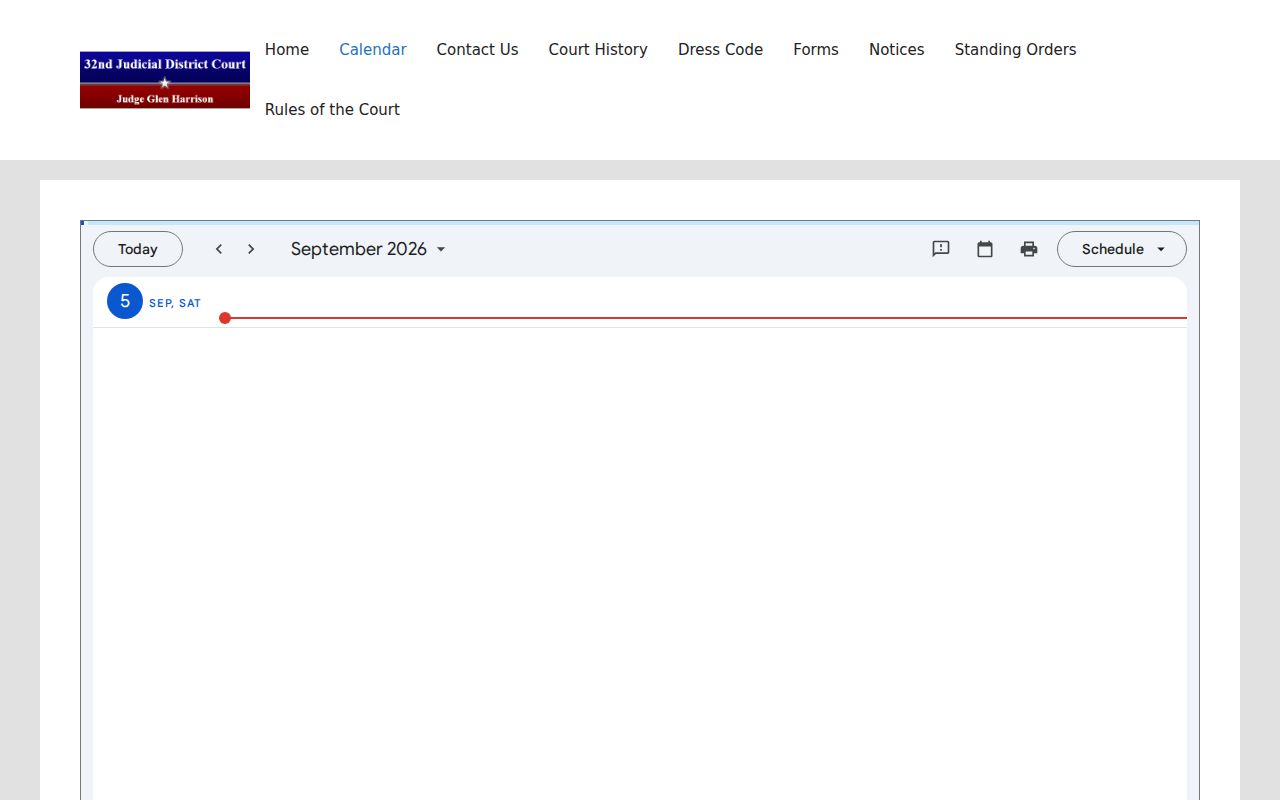Viewport: 1280px width, 800px height.
Task: Open the calendar feedback icon
Action: pyautogui.click(x=941, y=249)
